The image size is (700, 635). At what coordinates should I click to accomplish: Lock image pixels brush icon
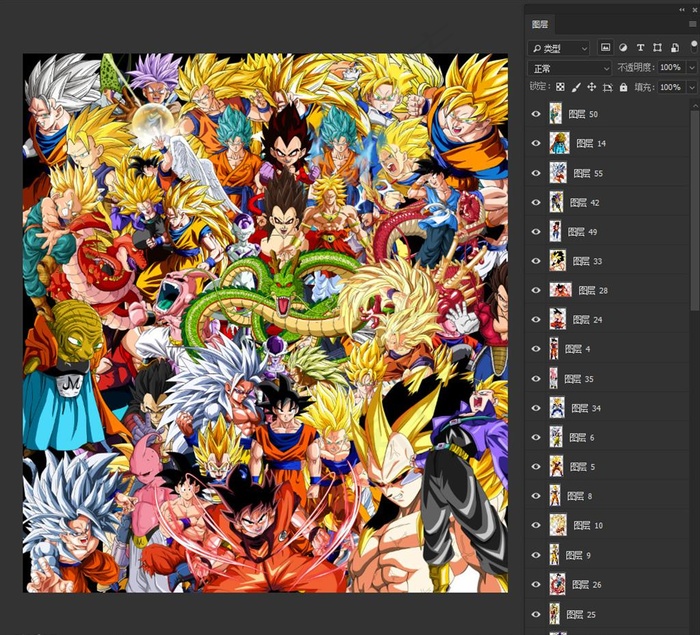pyautogui.click(x=576, y=87)
